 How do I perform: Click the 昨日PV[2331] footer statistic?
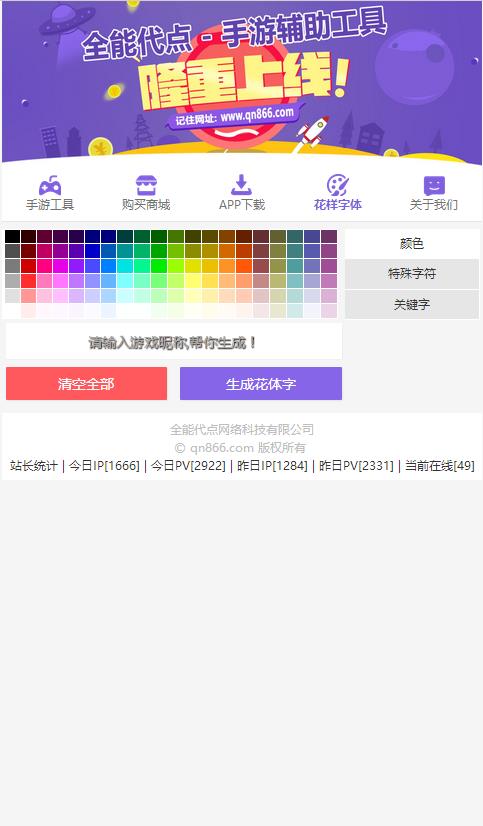[357, 466]
